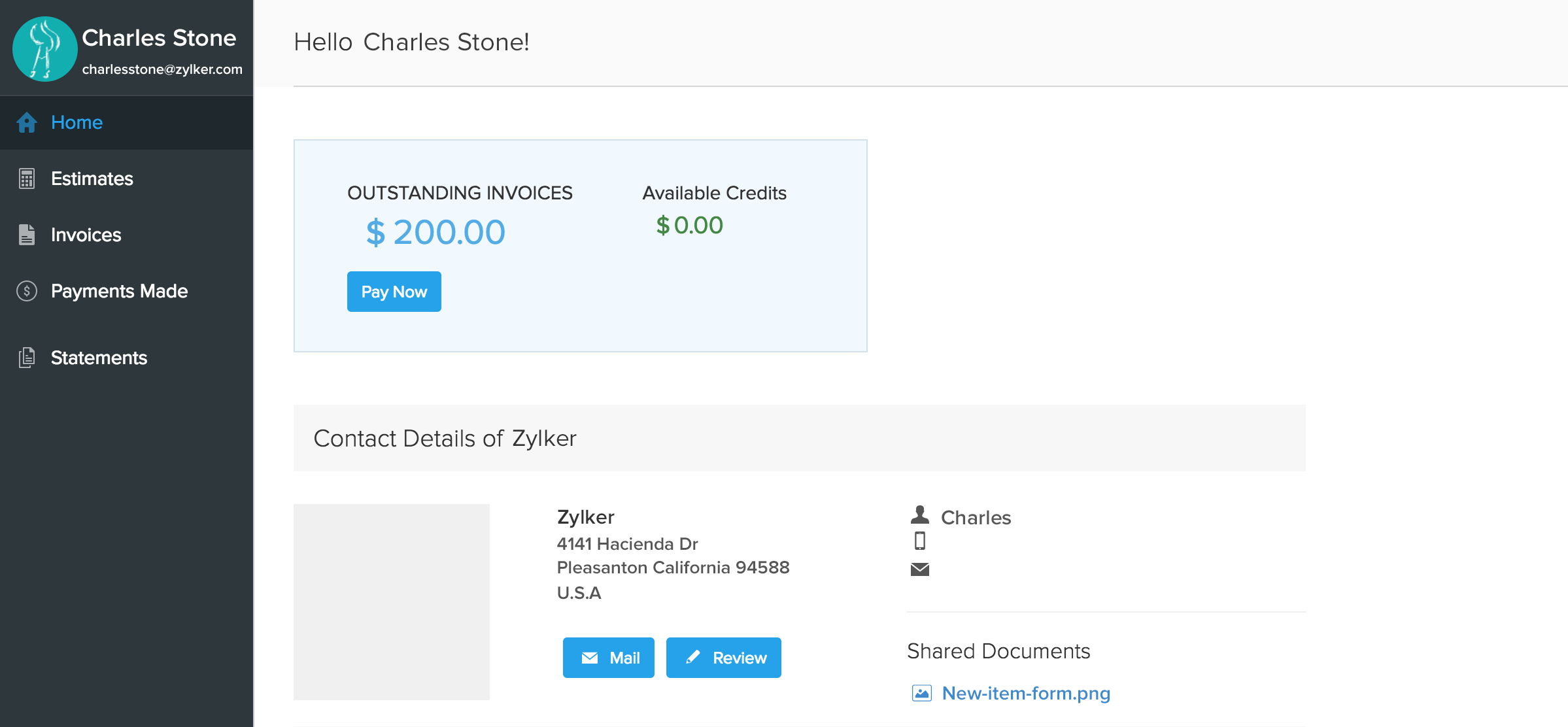The height and width of the screenshot is (727, 1568).
Task: Click the Home house icon in sidebar
Action: tap(27, 122)
